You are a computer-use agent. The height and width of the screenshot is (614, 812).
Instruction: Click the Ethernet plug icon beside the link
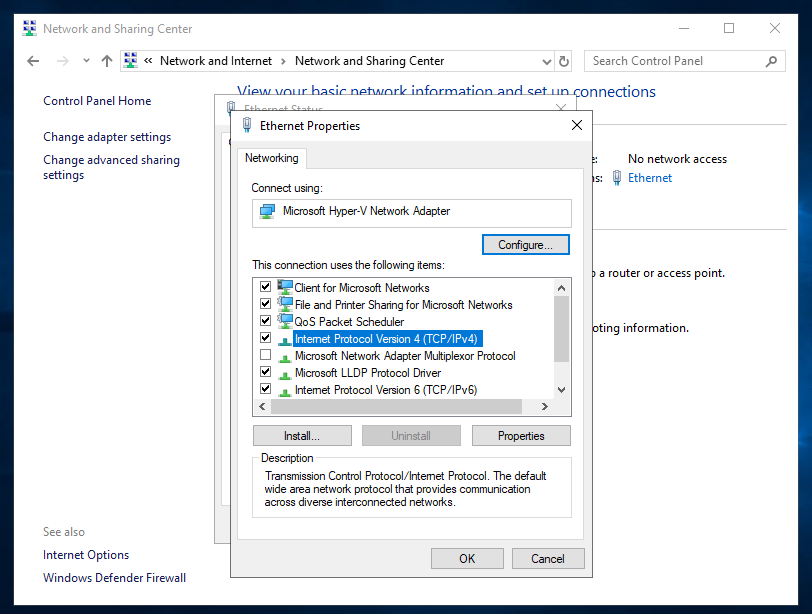click(617, 178)
